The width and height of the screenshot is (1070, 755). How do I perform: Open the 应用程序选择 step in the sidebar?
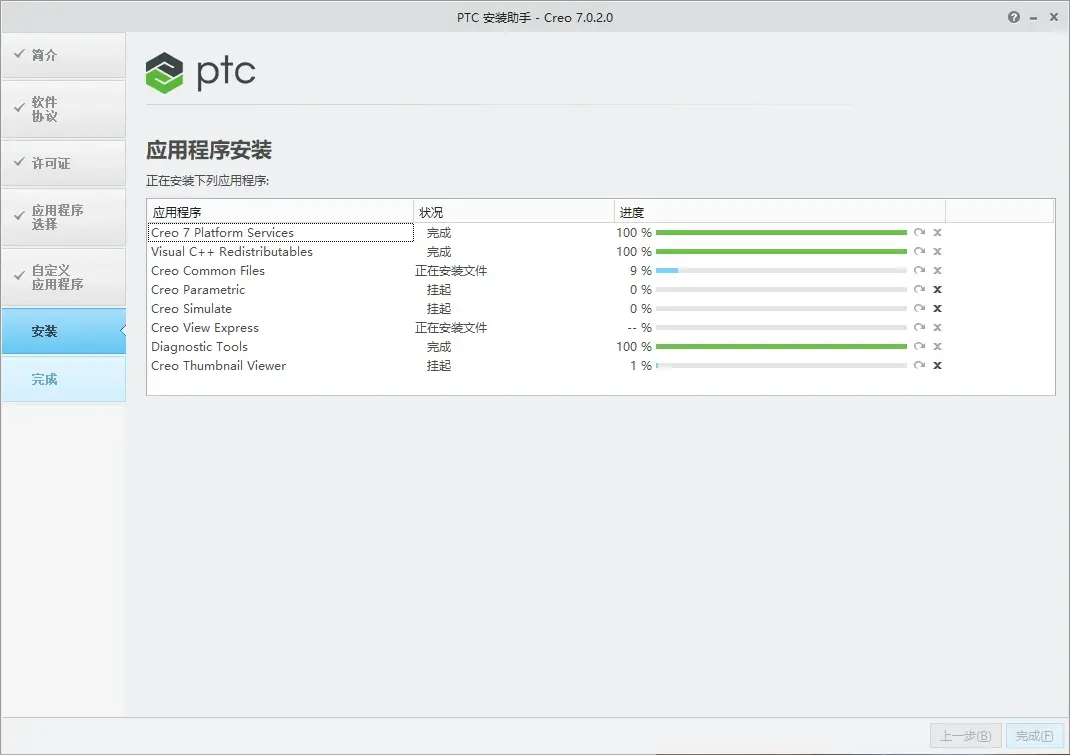(63, 217)
